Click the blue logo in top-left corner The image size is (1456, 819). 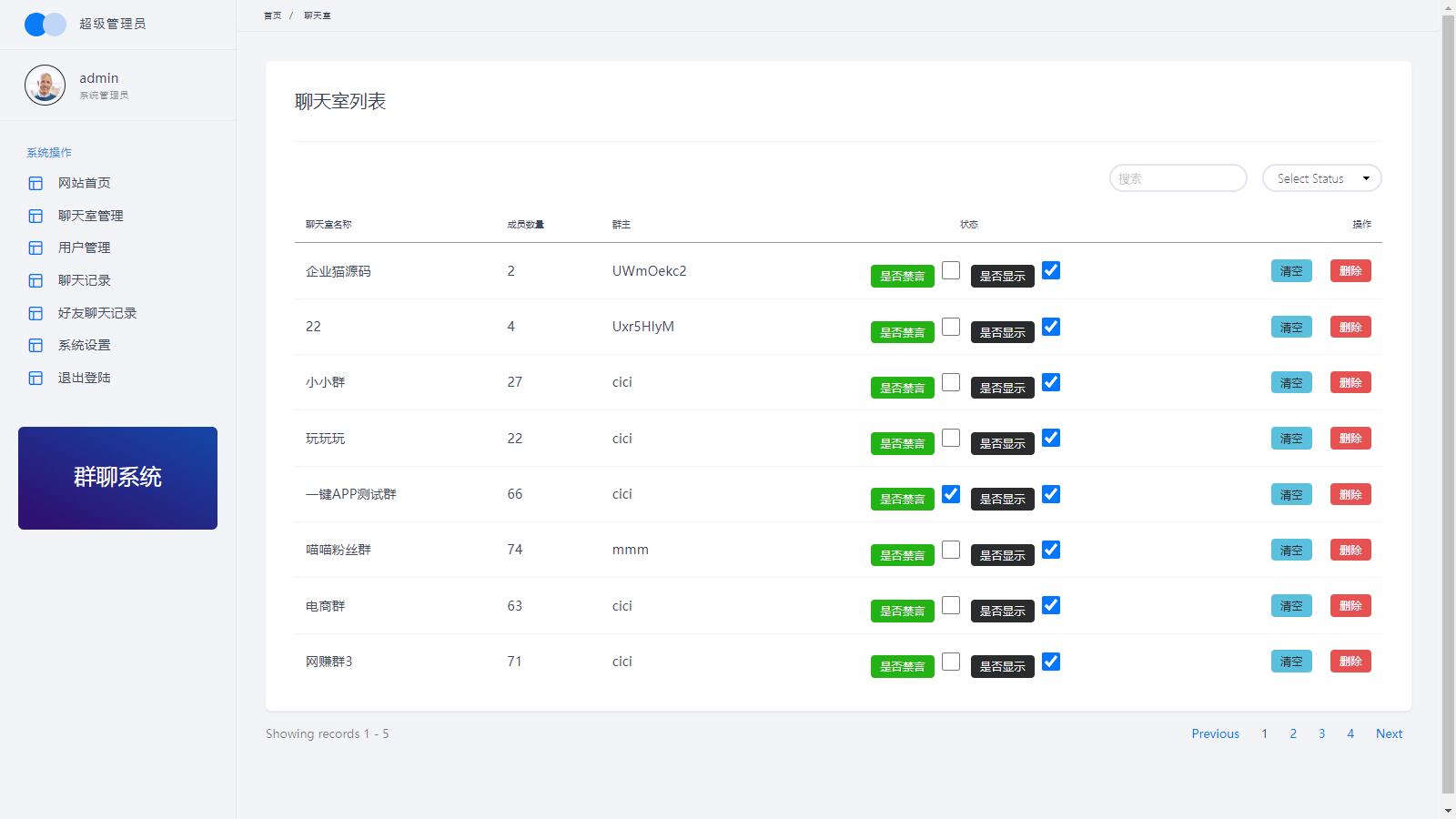pyautogui.click(x=45, y=25)
